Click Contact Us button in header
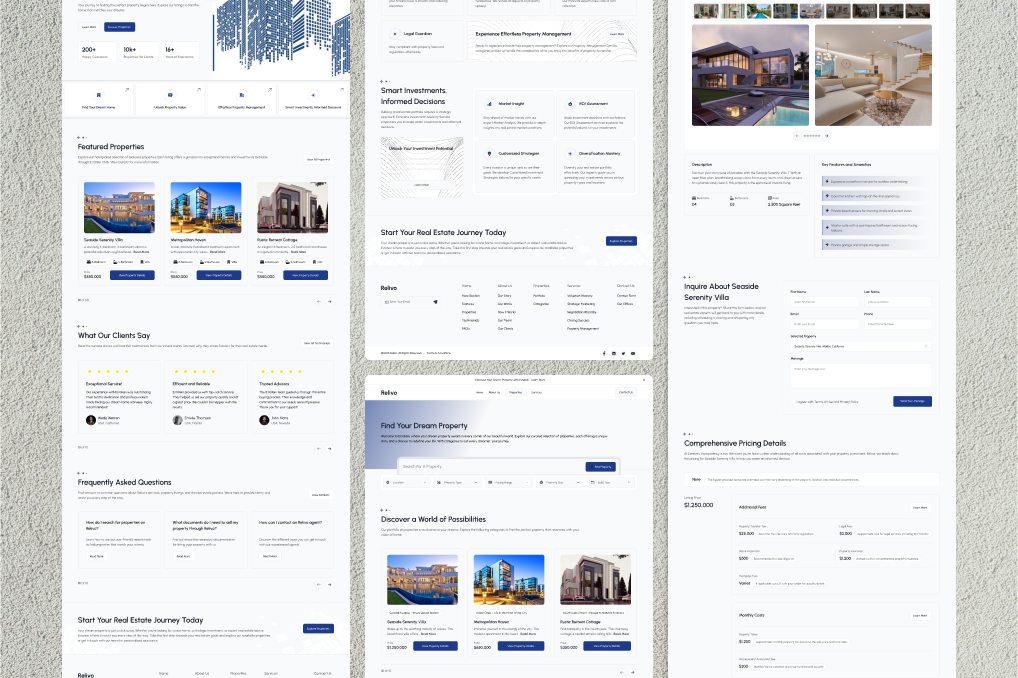Image resolution: width=1018 pixels, height=678 pixels. tap(625, 392)
